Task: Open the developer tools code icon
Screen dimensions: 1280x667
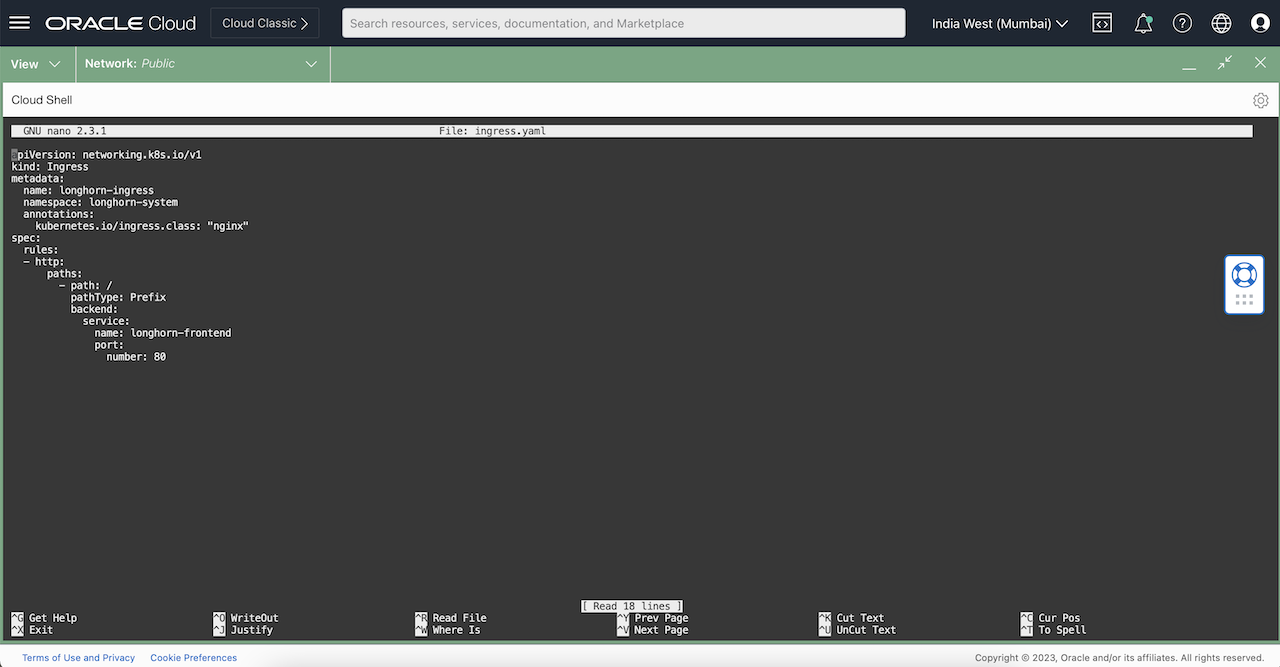Action: coord(1102,23)
